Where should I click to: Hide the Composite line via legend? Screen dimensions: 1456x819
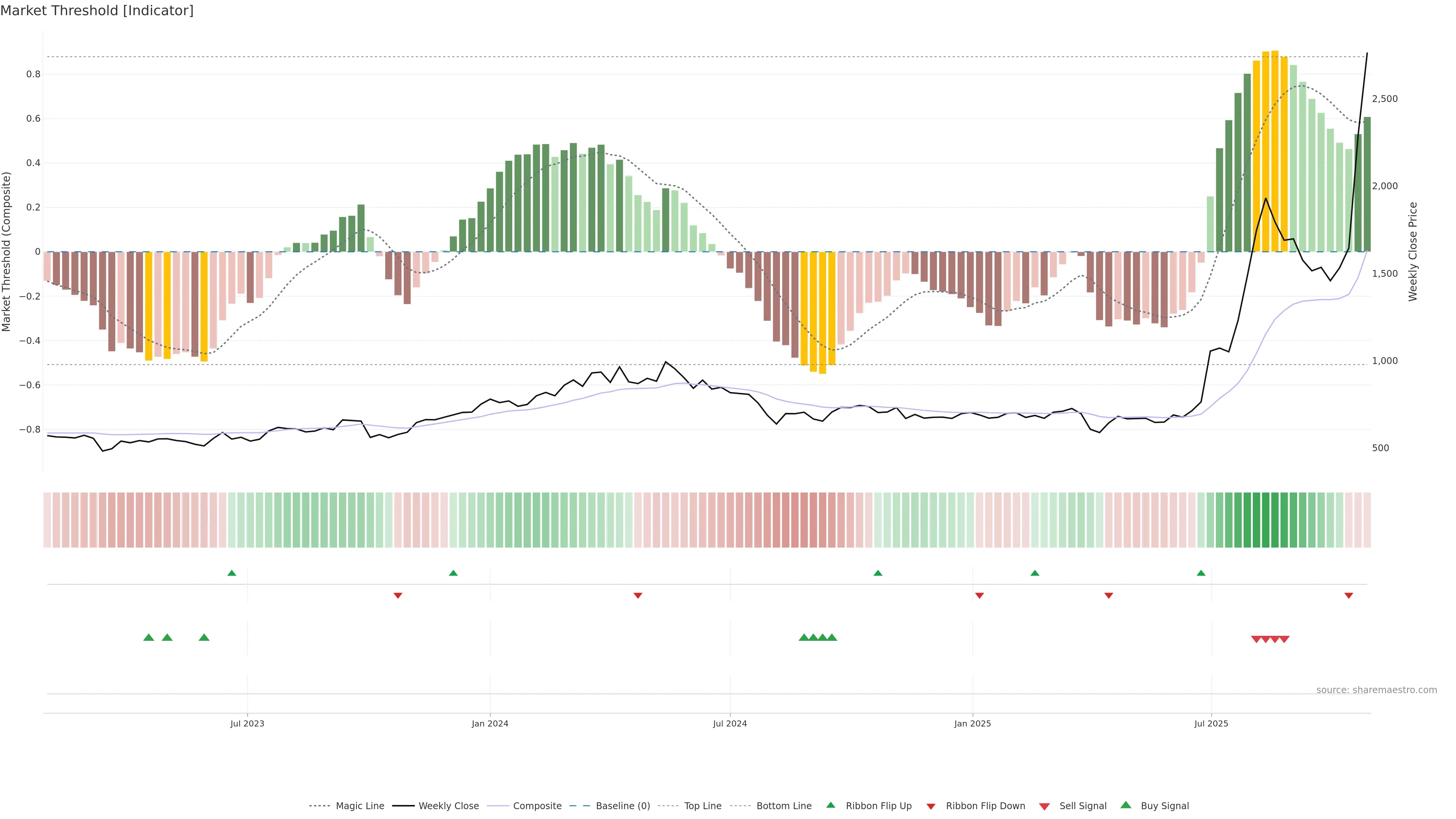click(x=537, y=805)
